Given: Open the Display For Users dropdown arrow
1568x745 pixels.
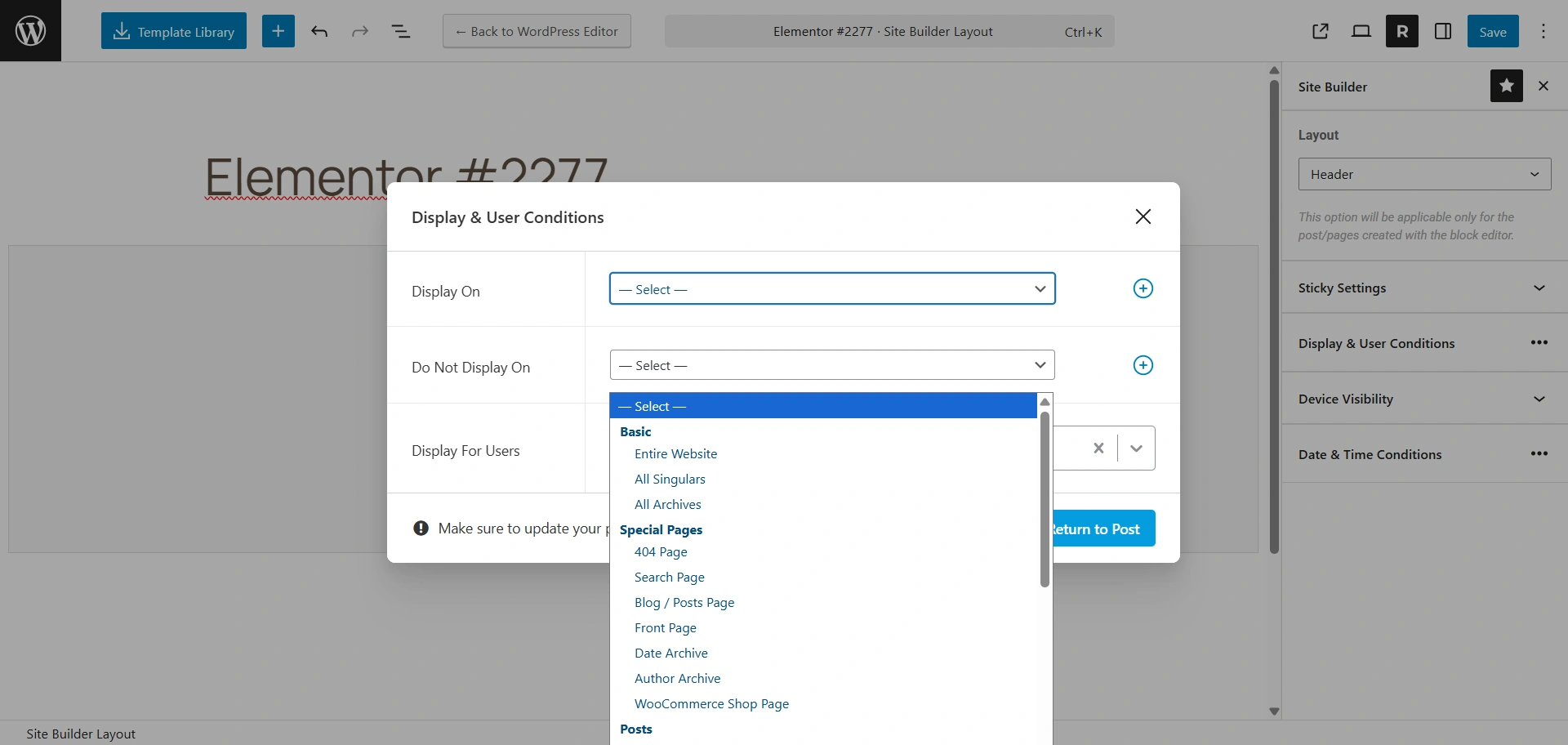Looking at the screenshot, I should coord(1136,448).
